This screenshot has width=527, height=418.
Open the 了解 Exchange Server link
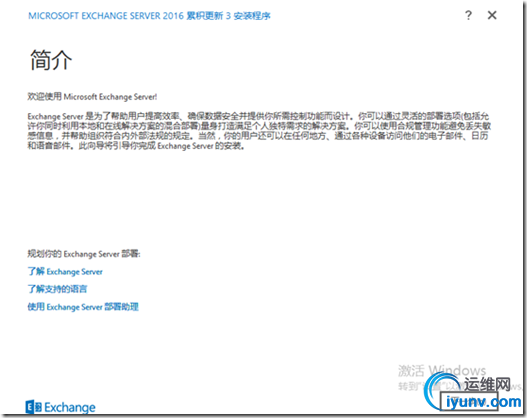click(x=65, y=271)
